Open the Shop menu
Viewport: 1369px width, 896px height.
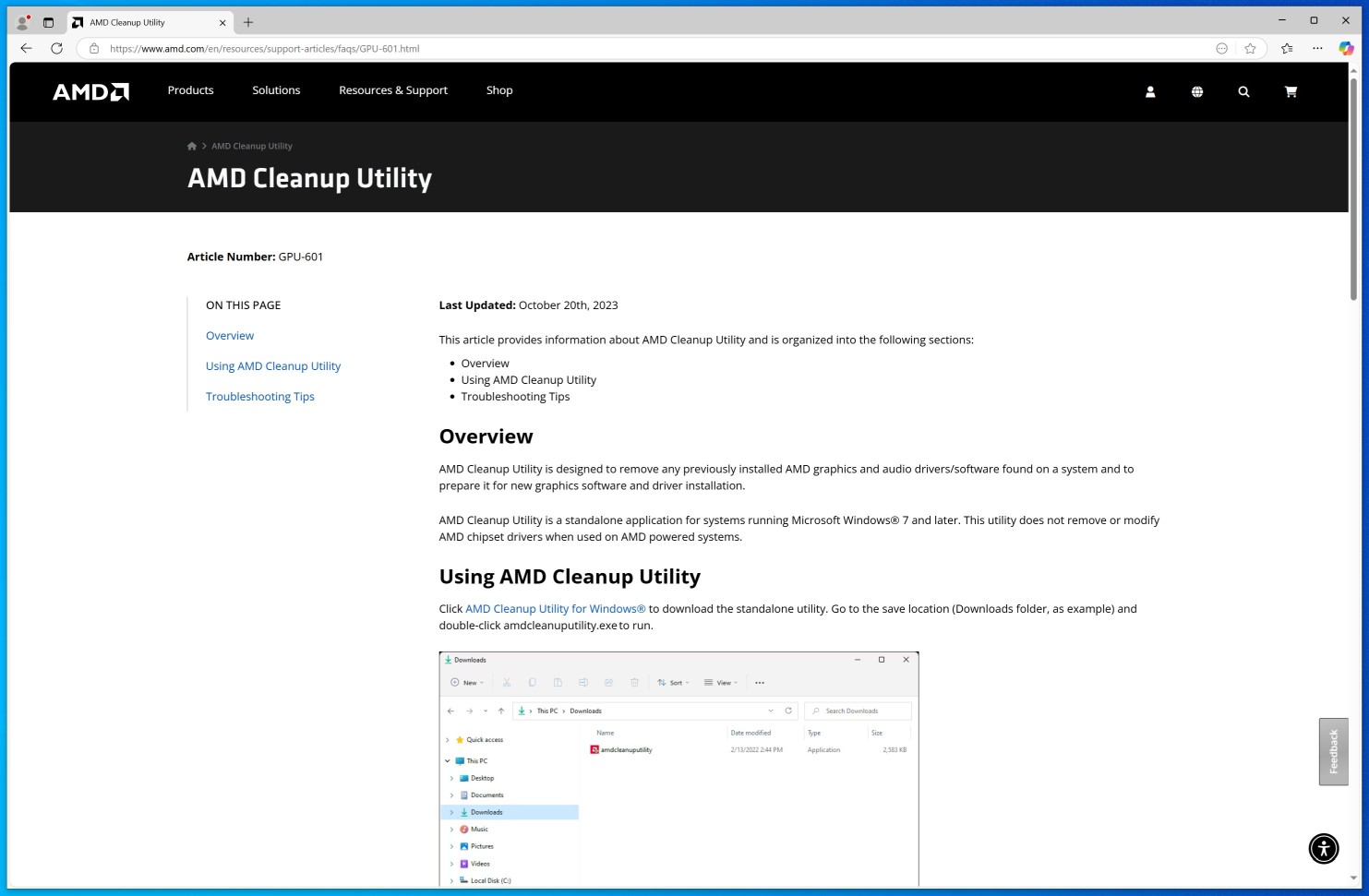(x=499, y=90)
